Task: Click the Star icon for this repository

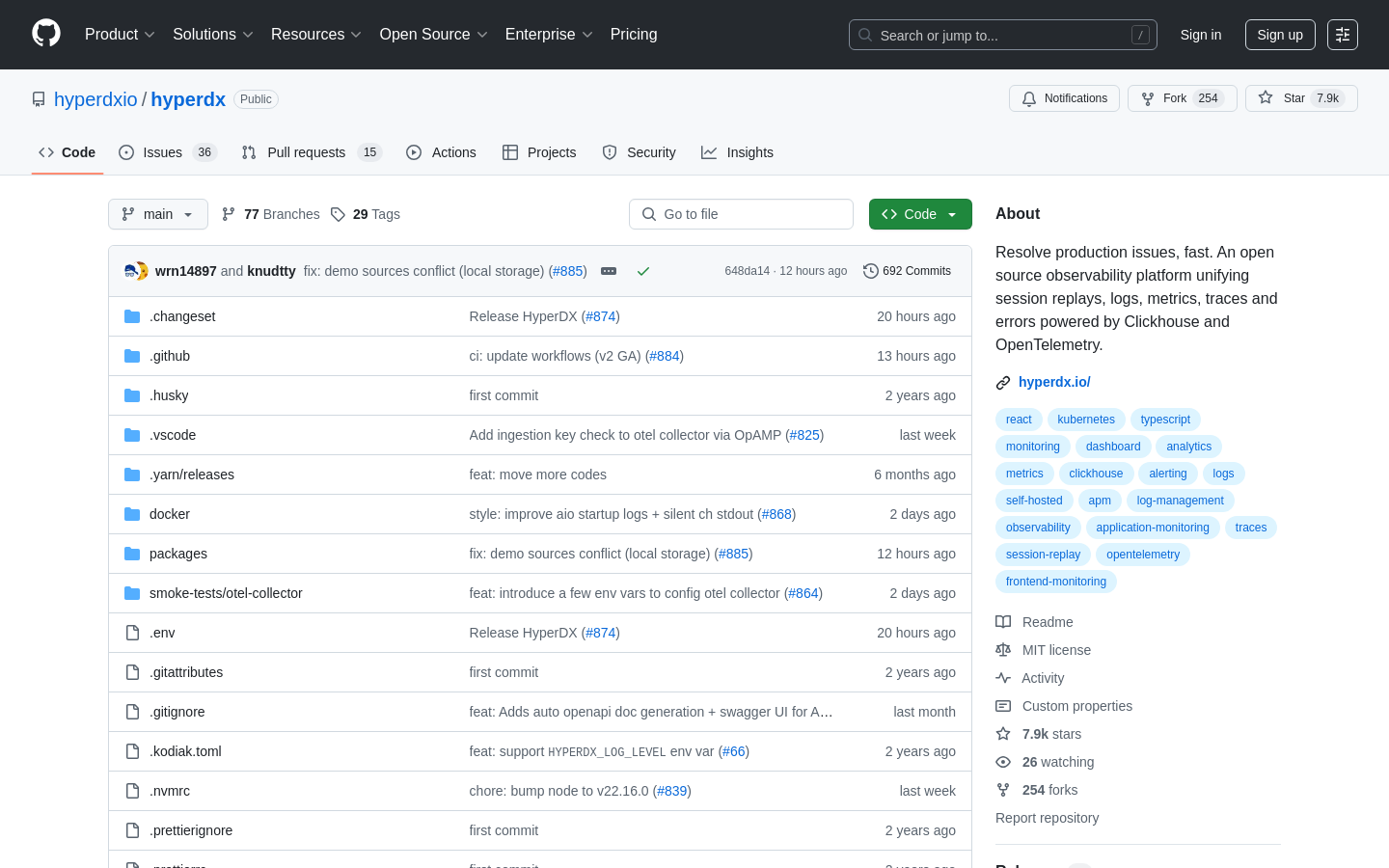Action: pos(1266,98)
